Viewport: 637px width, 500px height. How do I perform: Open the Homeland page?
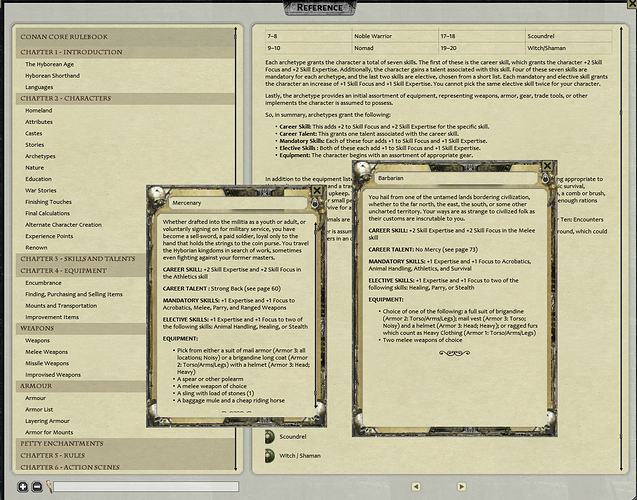click(39, 110)
